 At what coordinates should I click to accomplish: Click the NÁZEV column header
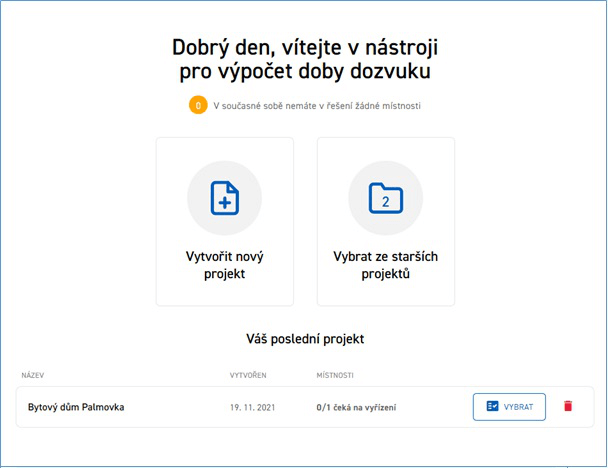33,375
